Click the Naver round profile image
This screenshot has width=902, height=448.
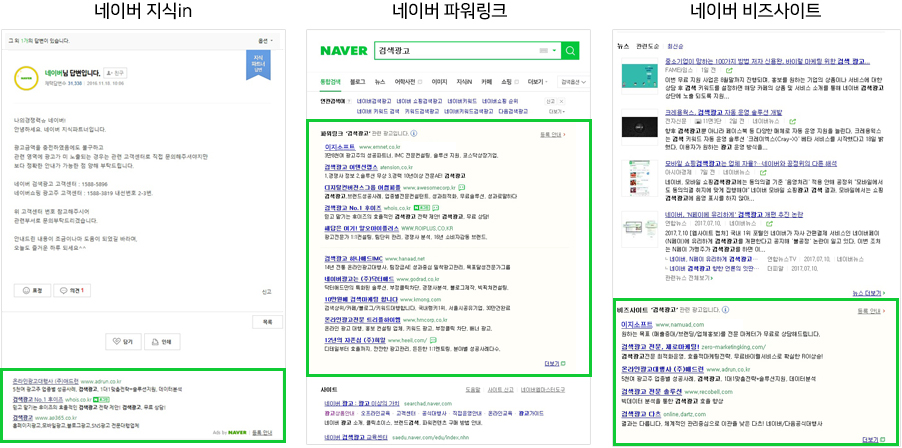(26, 78)
